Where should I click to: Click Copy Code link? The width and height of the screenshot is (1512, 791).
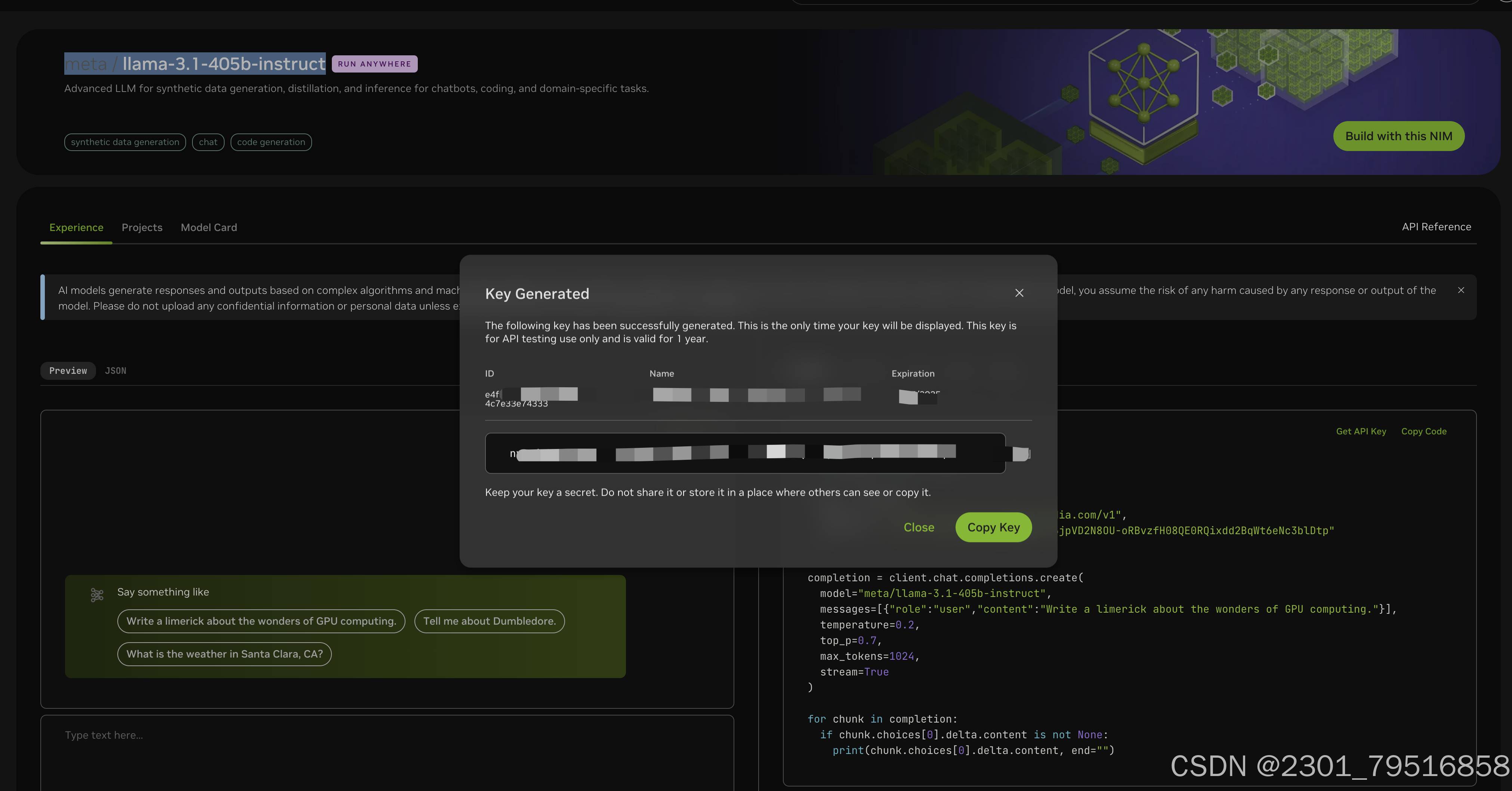[x=1423, y=431]
